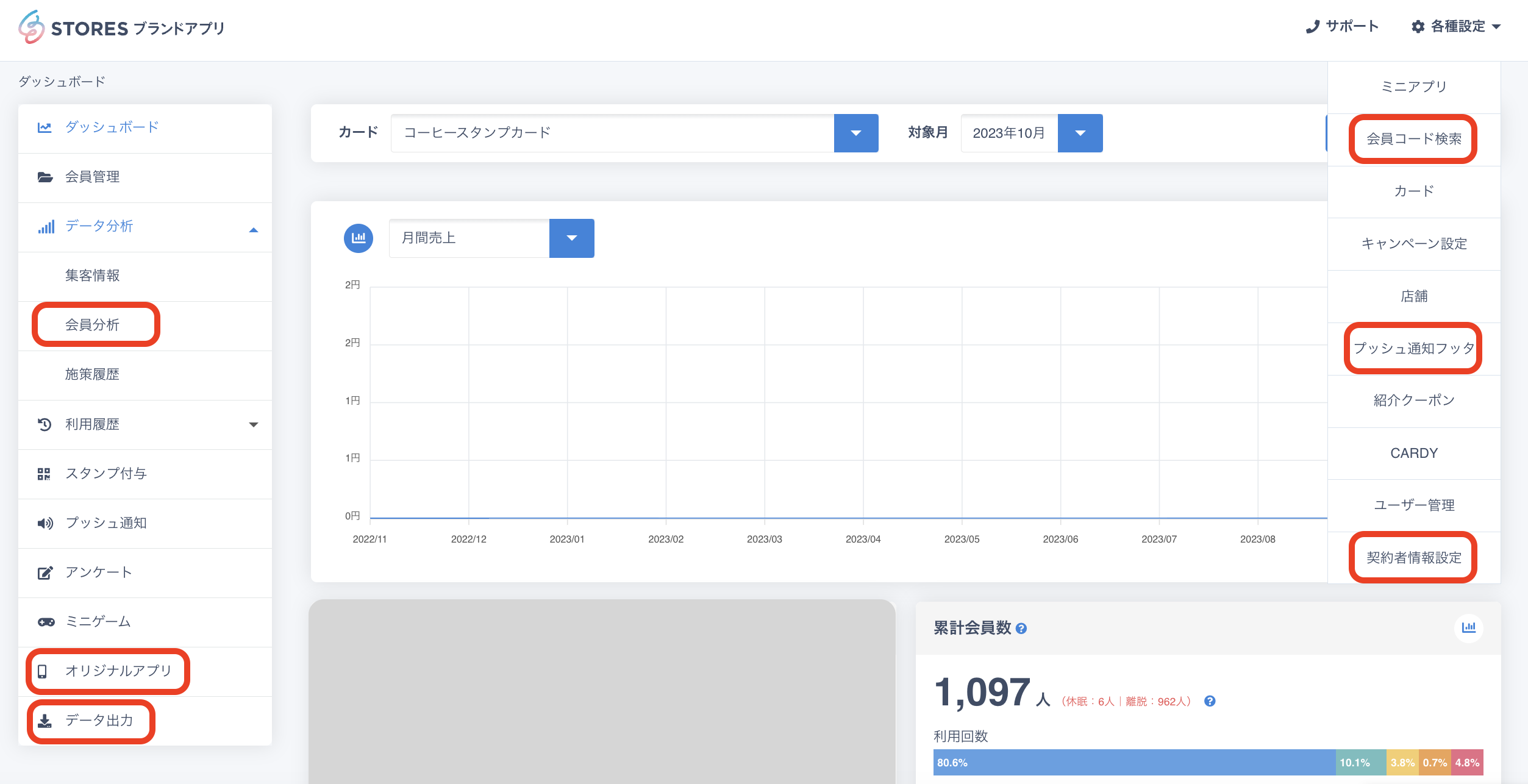Click the graph icon in 累計会員数 panel
The image size is (1528, 784).
pyautogui.click(x=1468, y=627)
